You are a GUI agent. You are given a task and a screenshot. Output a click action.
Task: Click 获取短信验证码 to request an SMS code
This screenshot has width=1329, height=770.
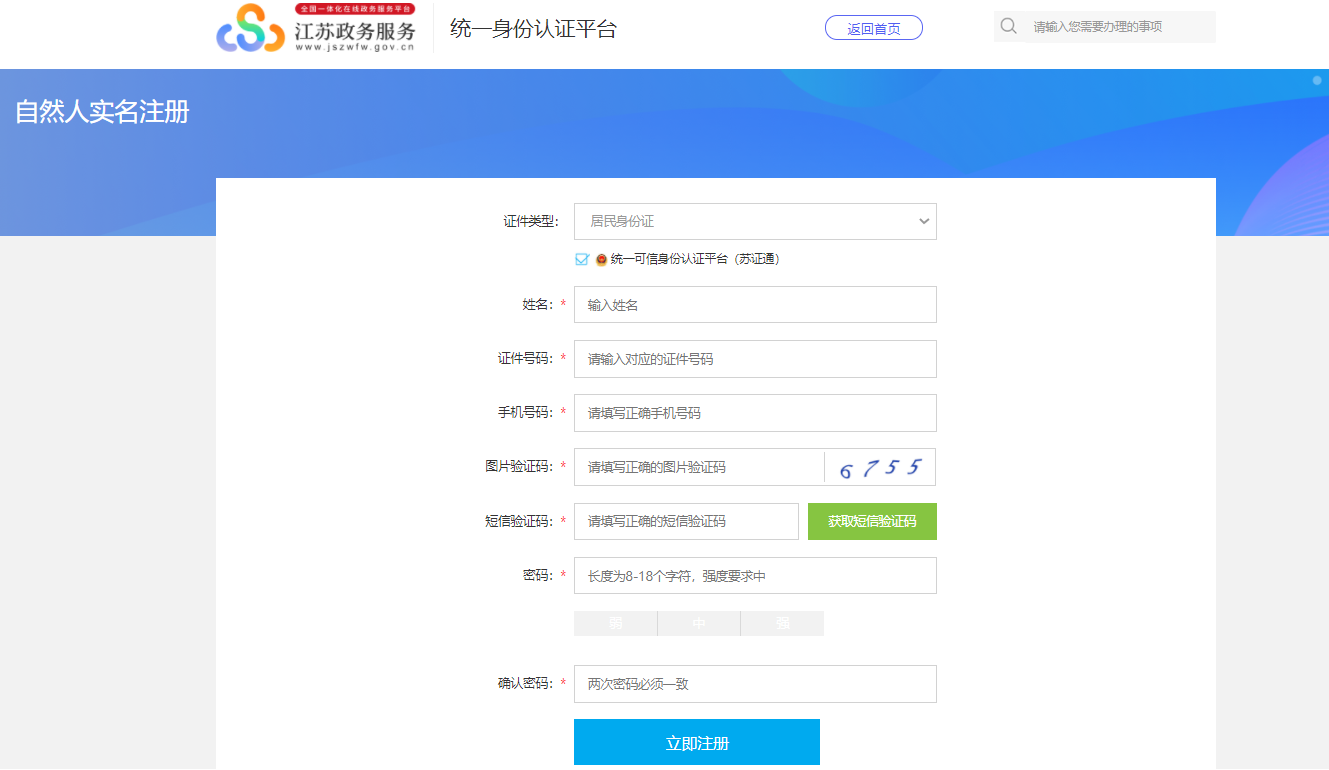click(872, 521)
